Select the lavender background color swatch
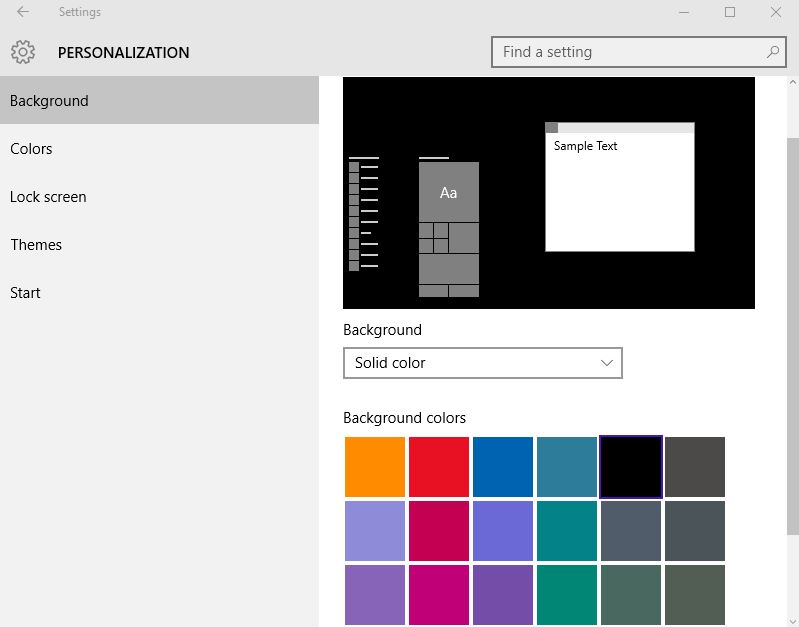The width and height of the screenshot is (799, 627). tap(375, 531)
